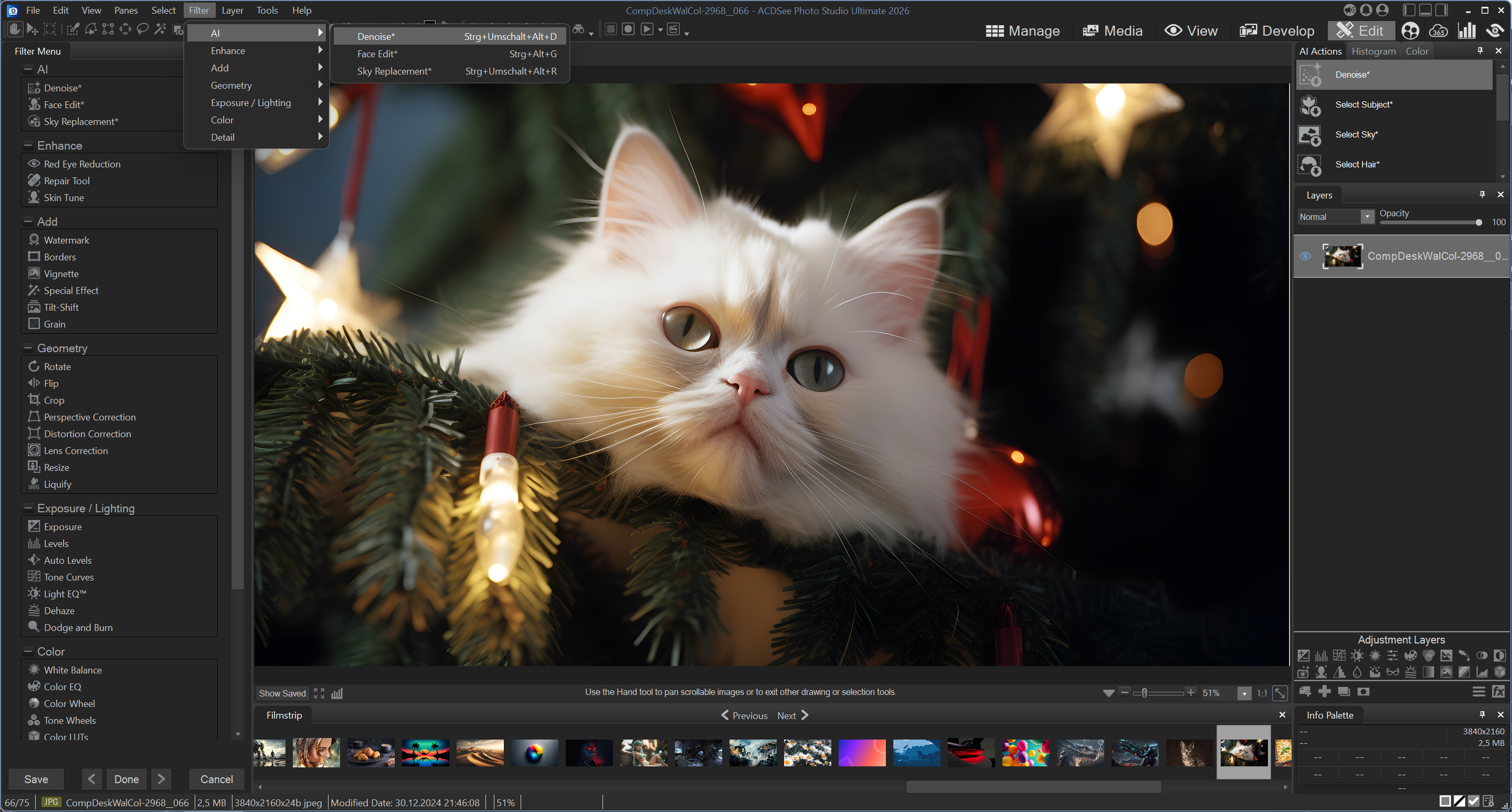Click the Cancel button

216,779
